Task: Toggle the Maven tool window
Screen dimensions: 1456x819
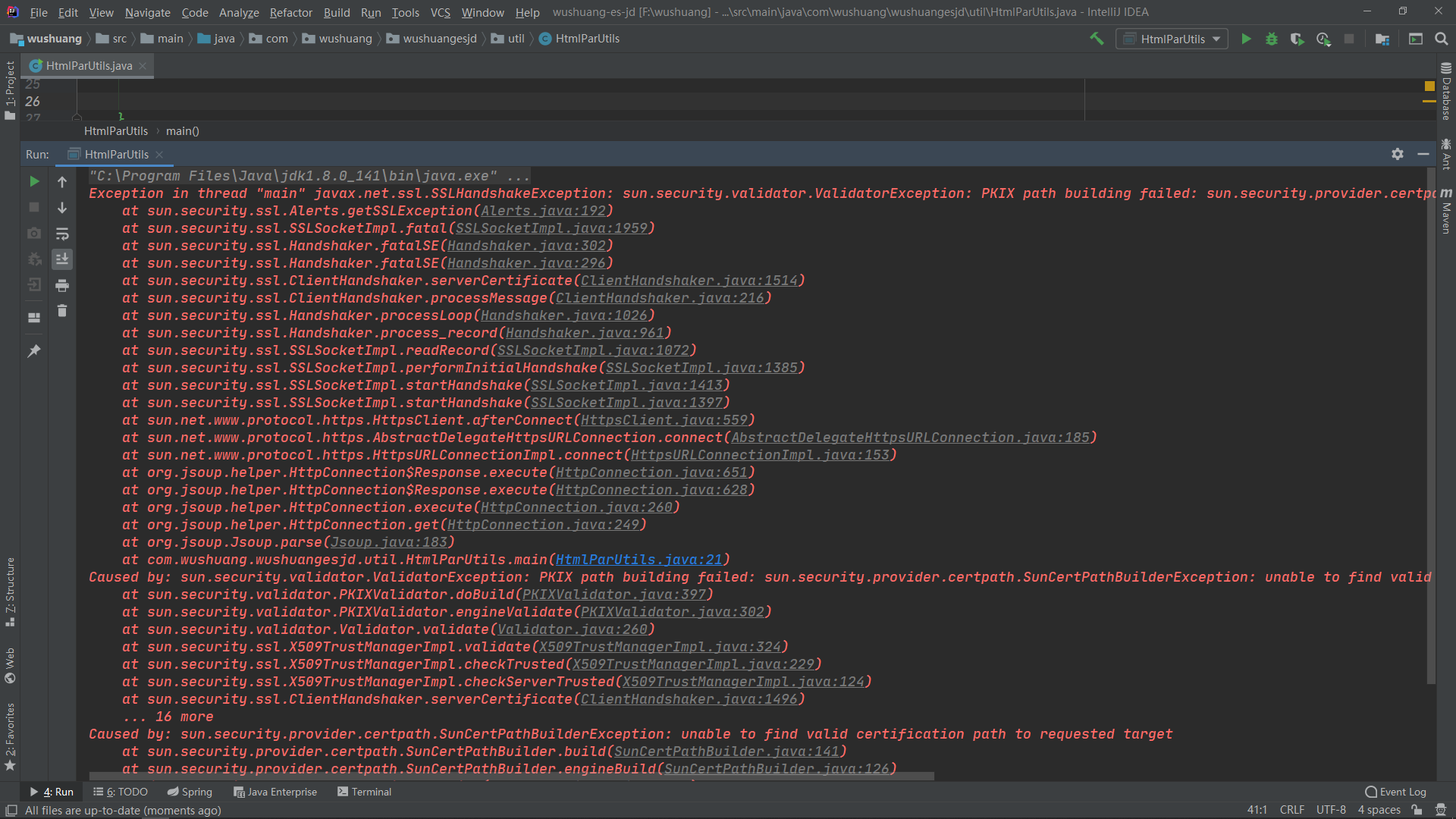Action: coord(1446,210)
